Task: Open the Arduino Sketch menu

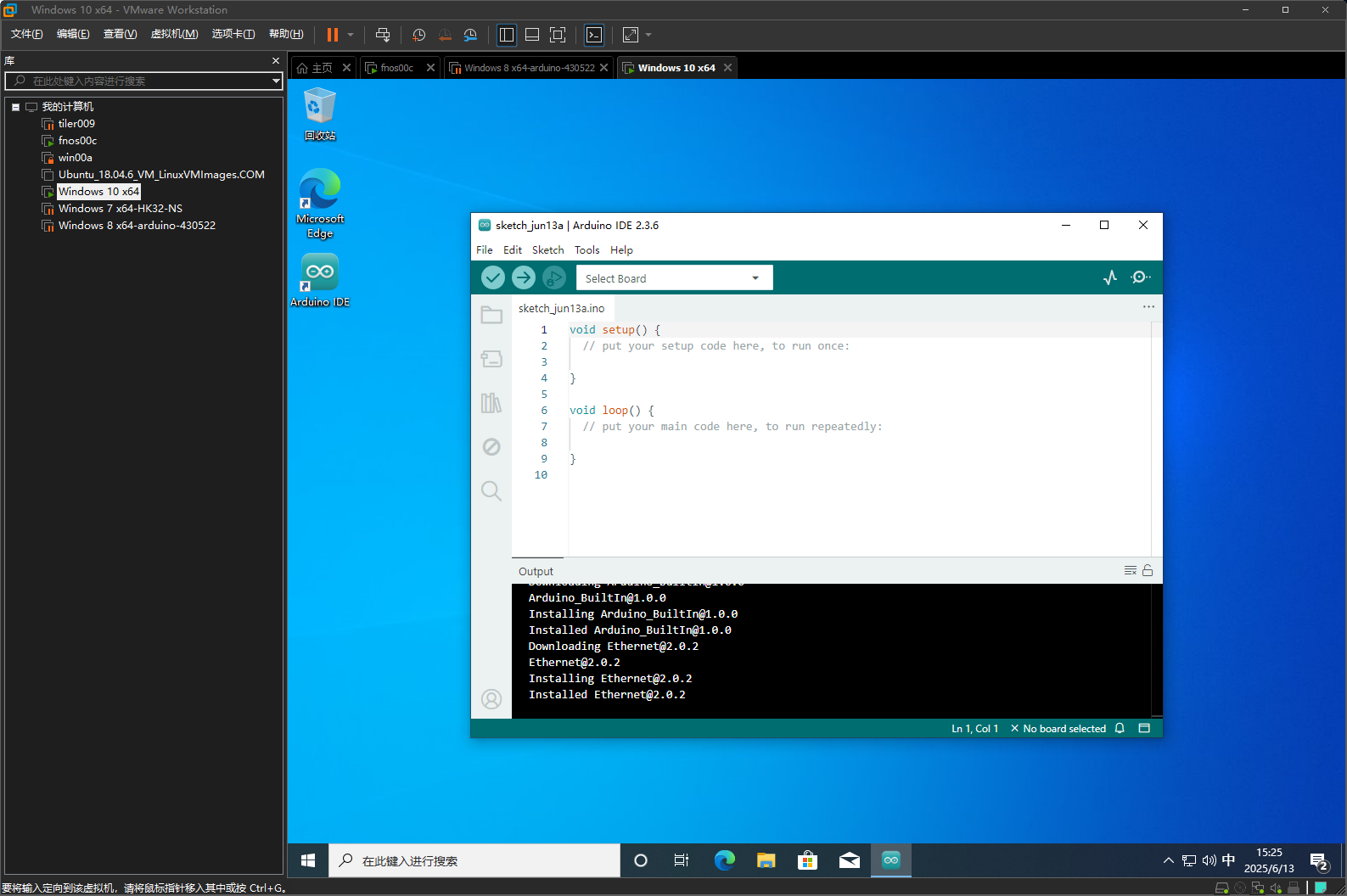Action: coord(548,249)
